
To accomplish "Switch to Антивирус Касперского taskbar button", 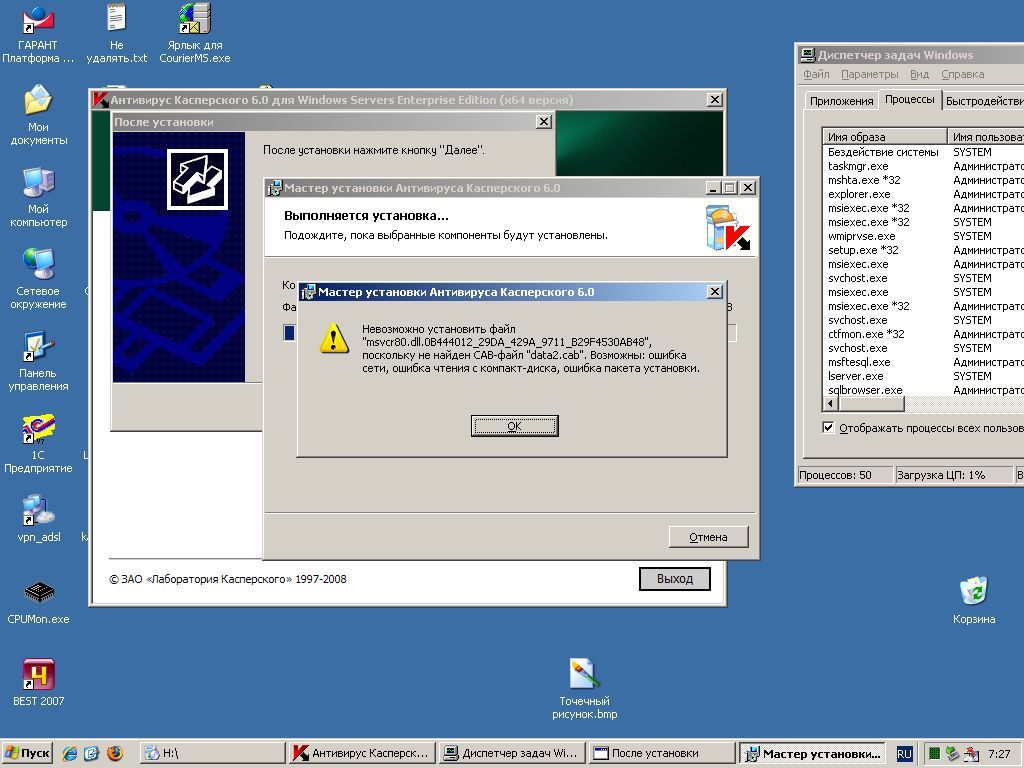I will pyautogui.click(x=363, y=754).
